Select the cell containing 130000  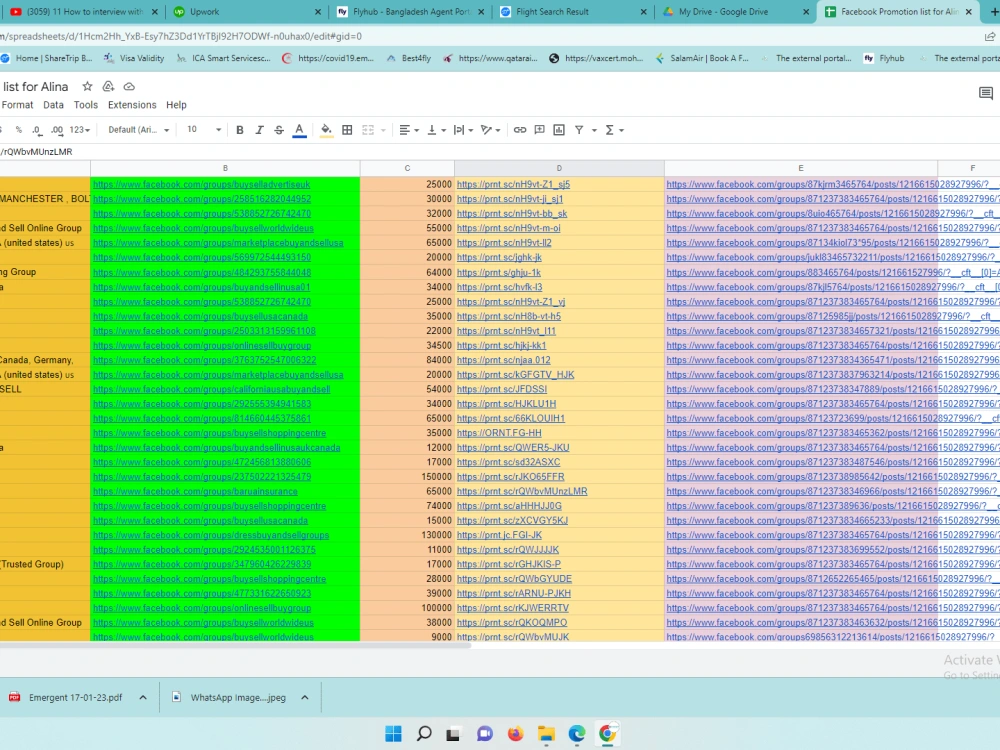point(408,535)
